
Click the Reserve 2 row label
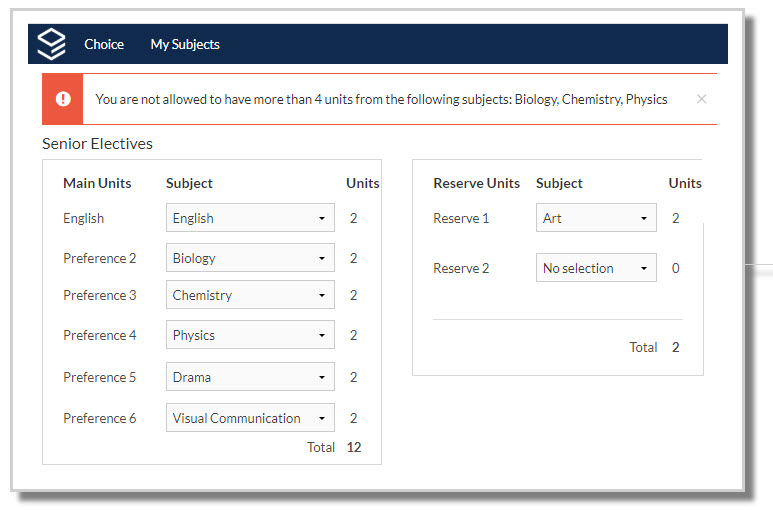point(461,268)
